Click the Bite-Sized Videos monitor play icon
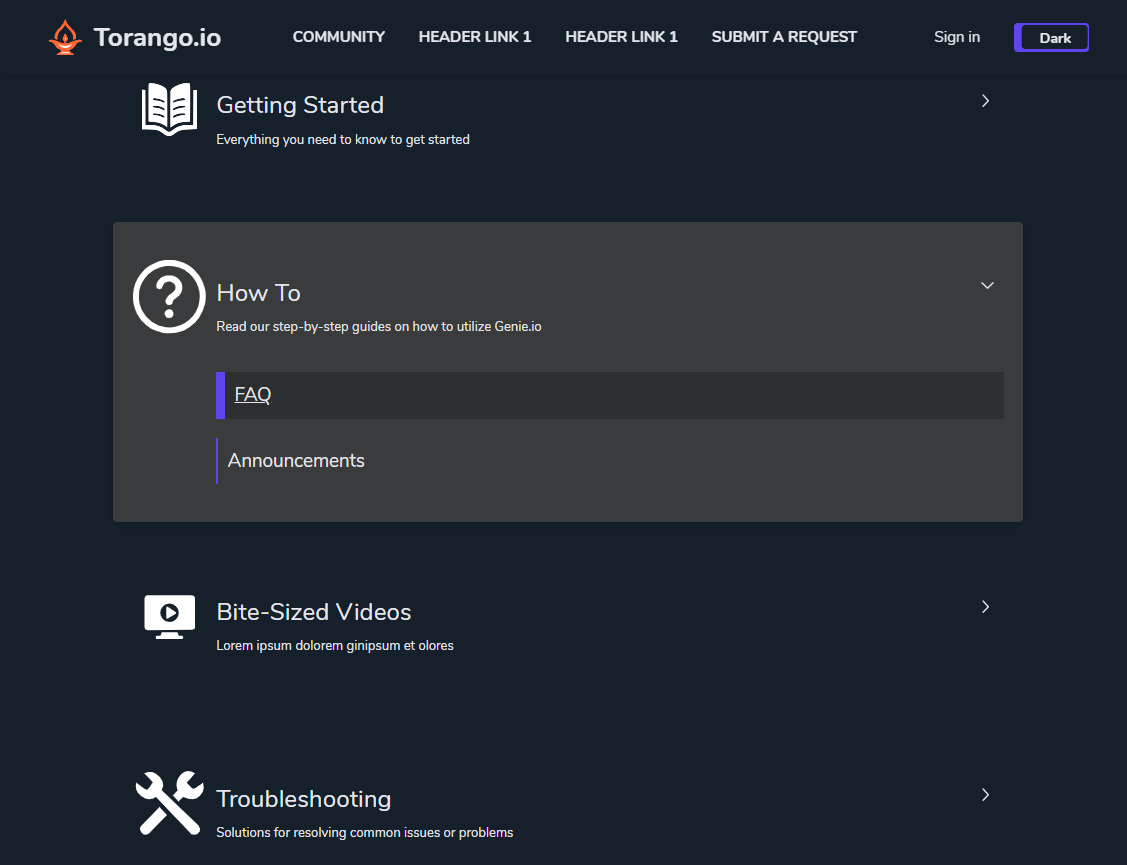The height and width of the screenshot is (865, 1127). [x=169, y=616]
